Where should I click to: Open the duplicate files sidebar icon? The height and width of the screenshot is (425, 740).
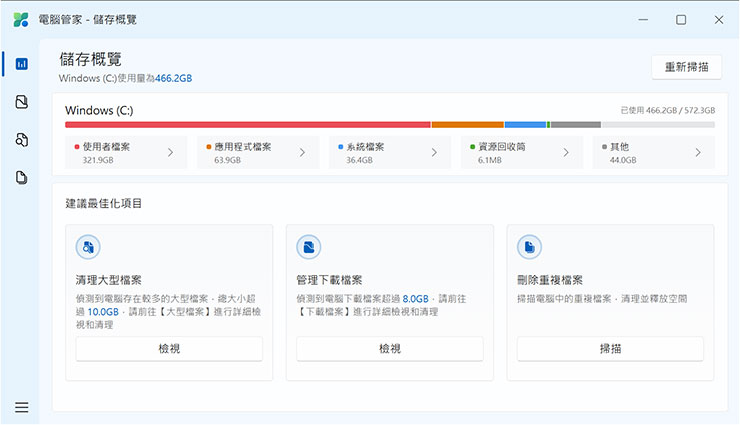pyautogui.click(x=21, y=178)
